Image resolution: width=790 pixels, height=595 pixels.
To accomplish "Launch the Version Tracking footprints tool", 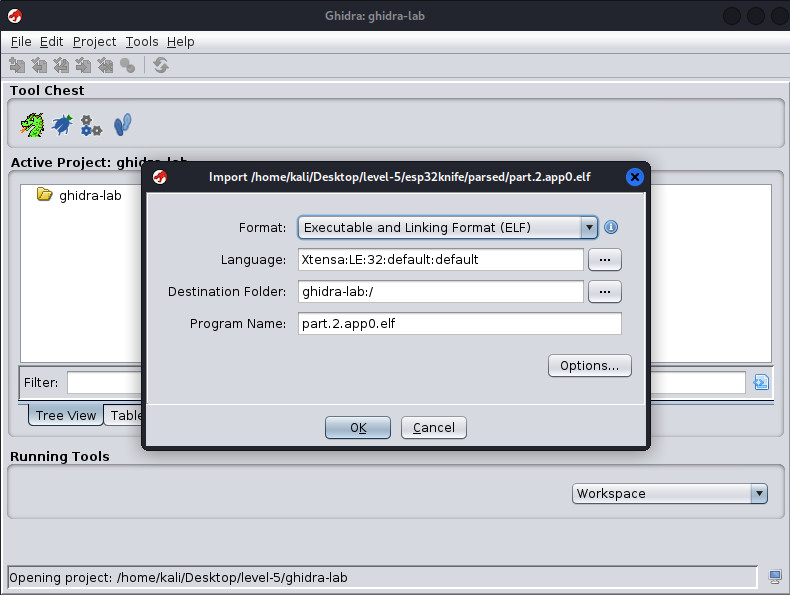I will click(122, 125).
